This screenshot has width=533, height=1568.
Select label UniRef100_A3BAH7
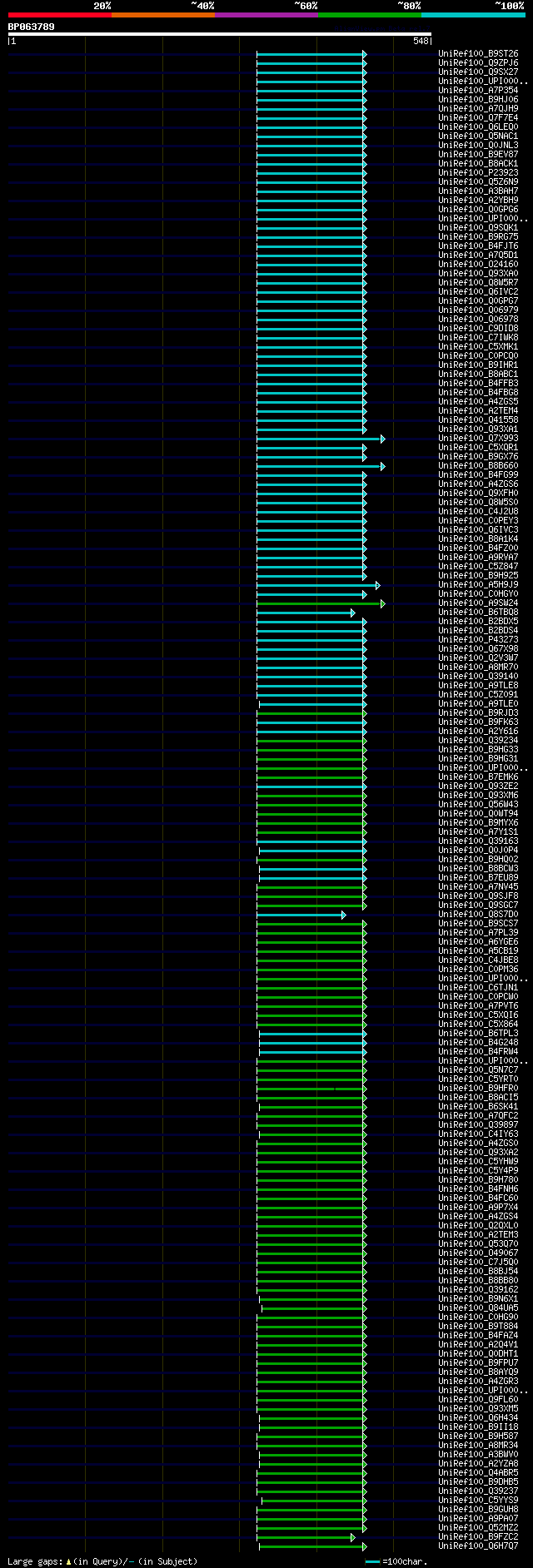478,191
